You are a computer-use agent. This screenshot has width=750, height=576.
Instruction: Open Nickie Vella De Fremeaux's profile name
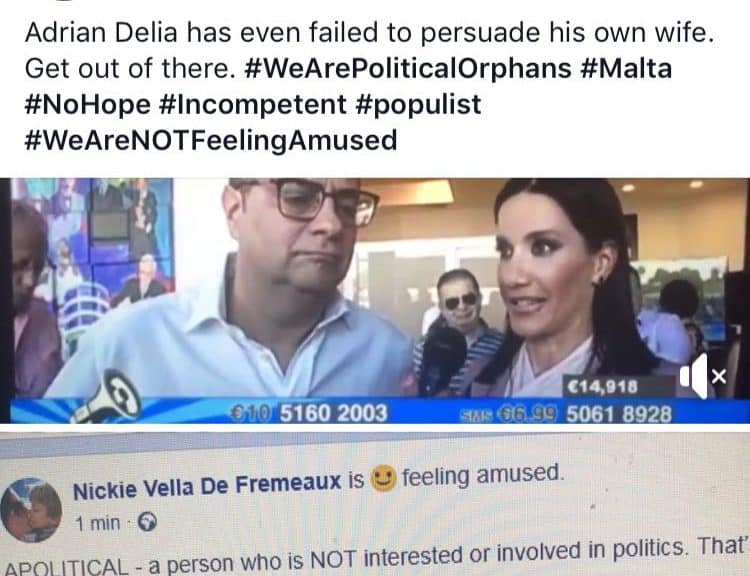207,485
